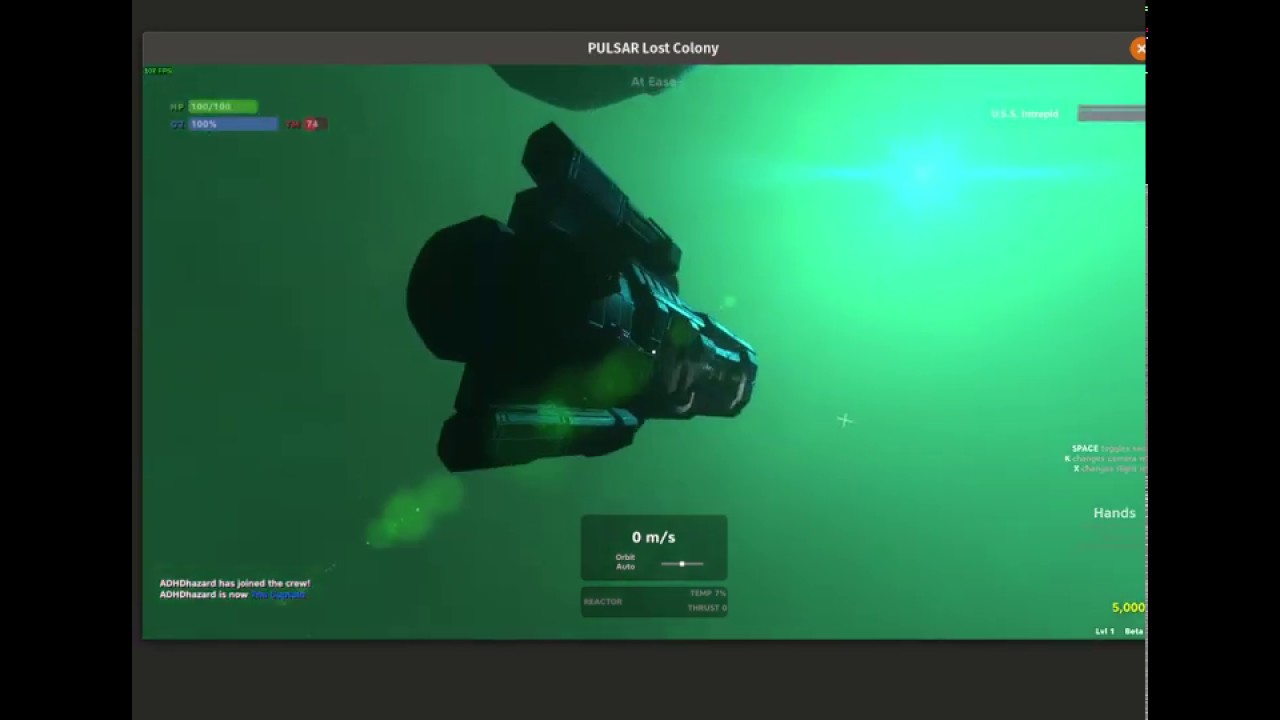
Task: Close the PULSAR Lost Colony window
Action: 1139,48
